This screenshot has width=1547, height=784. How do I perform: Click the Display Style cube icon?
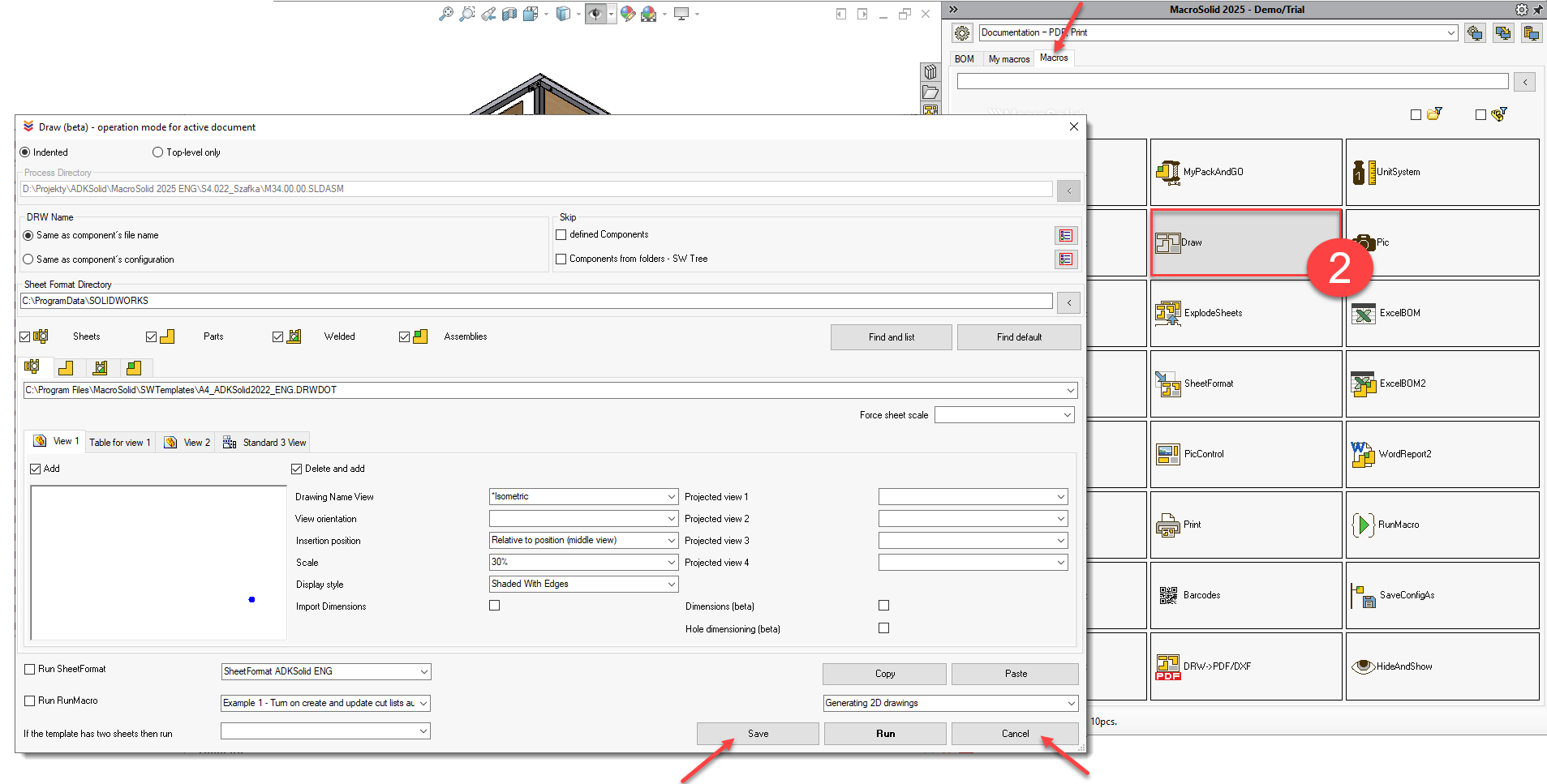tap(563, 14)
